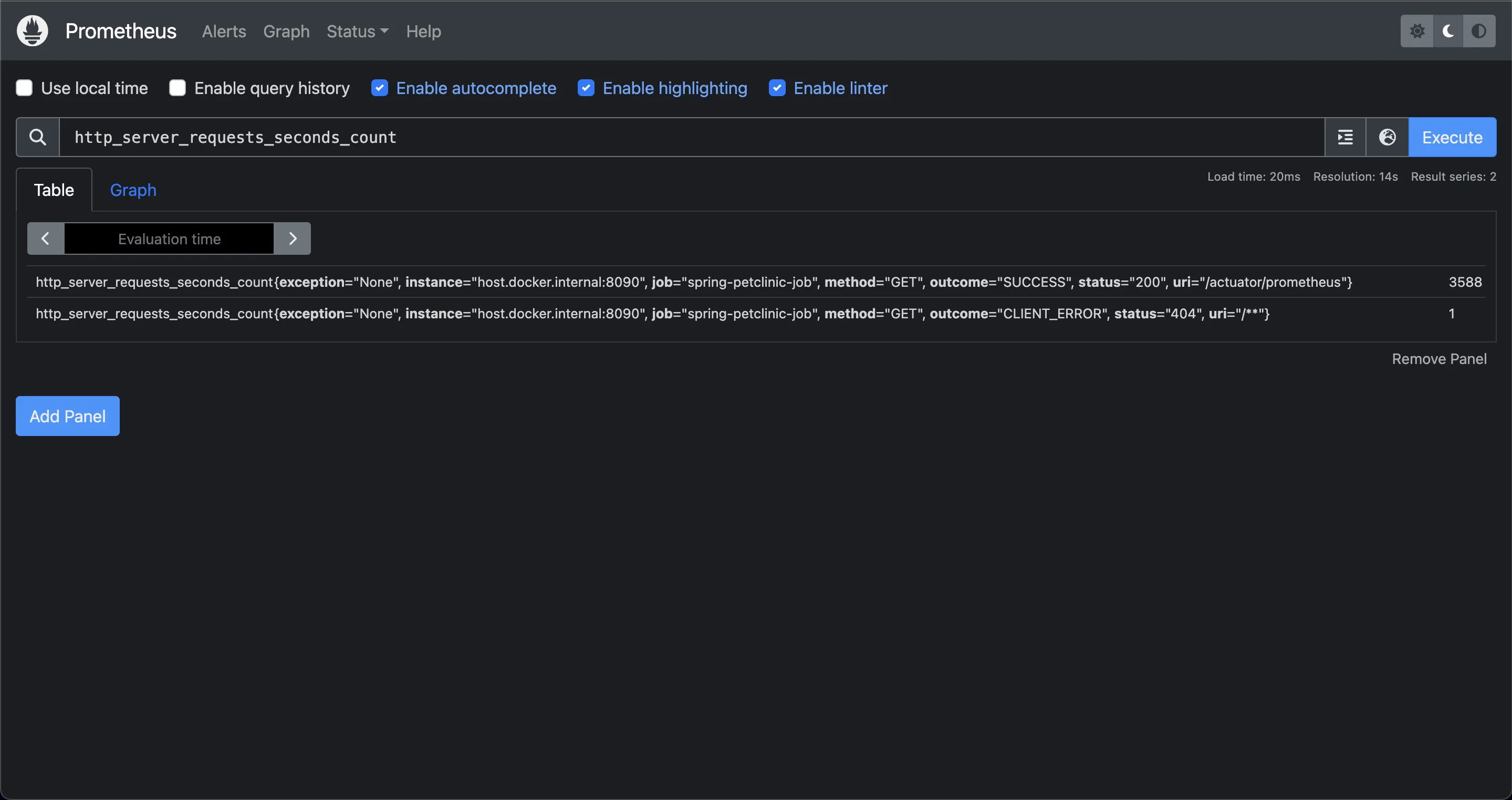This screenshot has width=1512, height=800.
Task: Format the expression with indent icon
Action: tap(1346, 137)
